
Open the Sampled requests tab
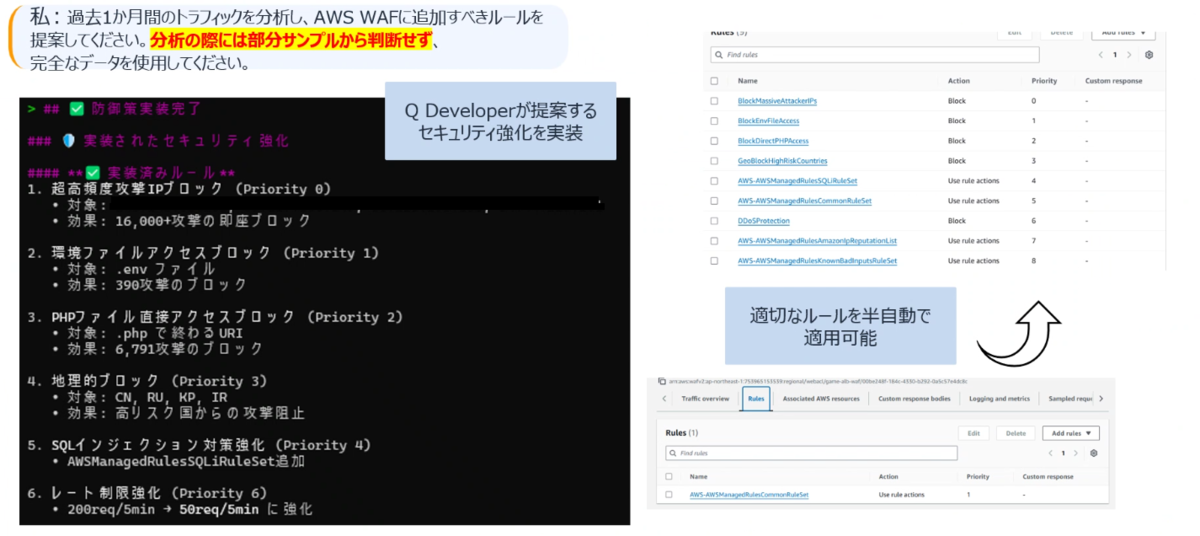(1072, 399)
